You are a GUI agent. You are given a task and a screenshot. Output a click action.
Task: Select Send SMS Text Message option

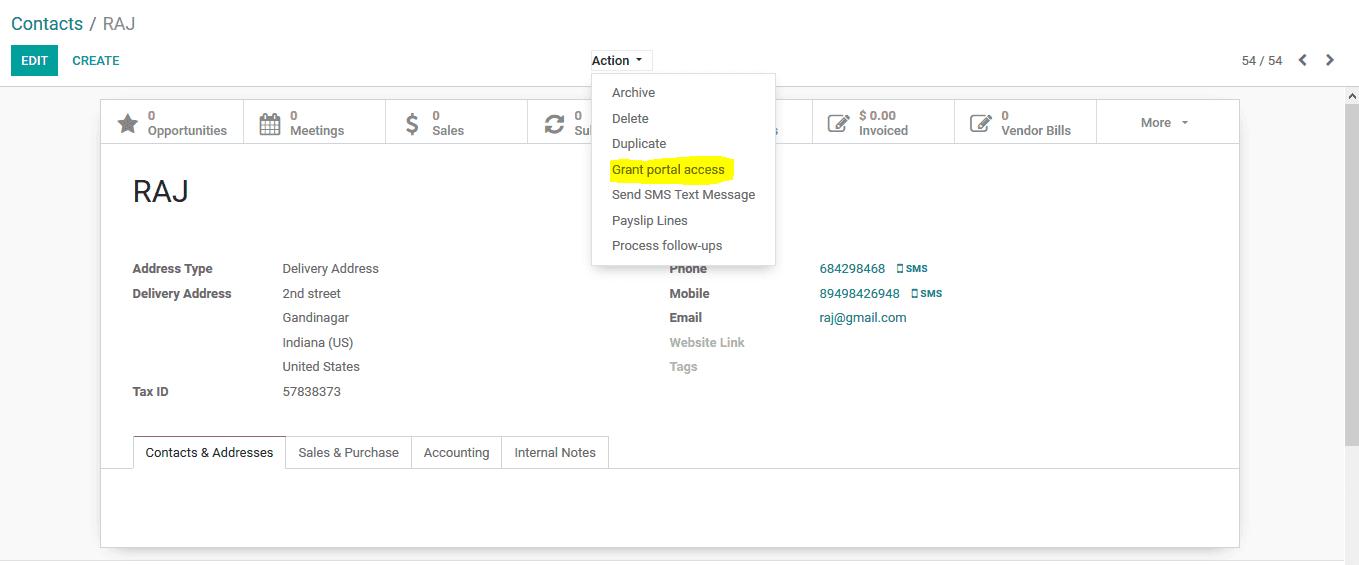(684, 195)
